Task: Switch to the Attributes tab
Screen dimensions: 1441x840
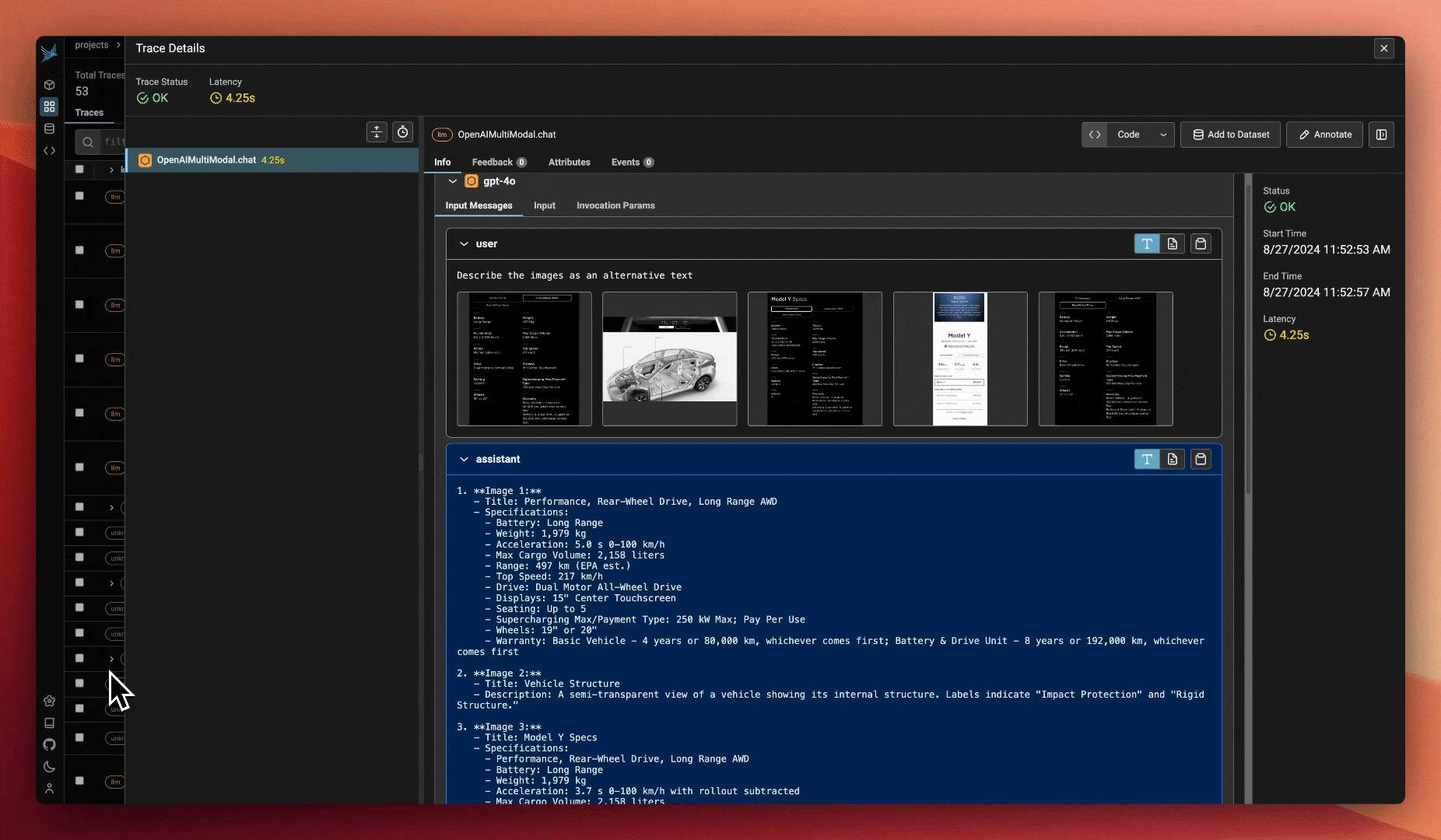Action: click(x=569, y=163)
